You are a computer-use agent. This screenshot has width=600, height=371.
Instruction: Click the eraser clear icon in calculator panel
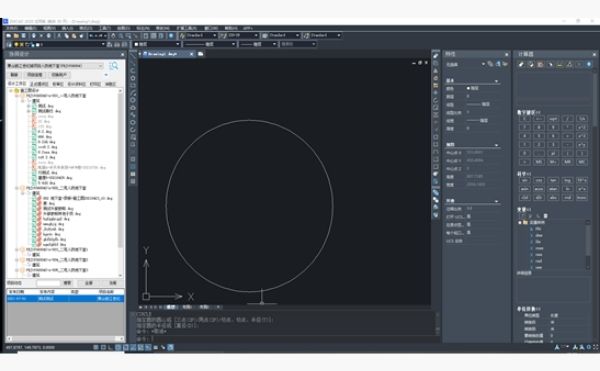(522, 65)
